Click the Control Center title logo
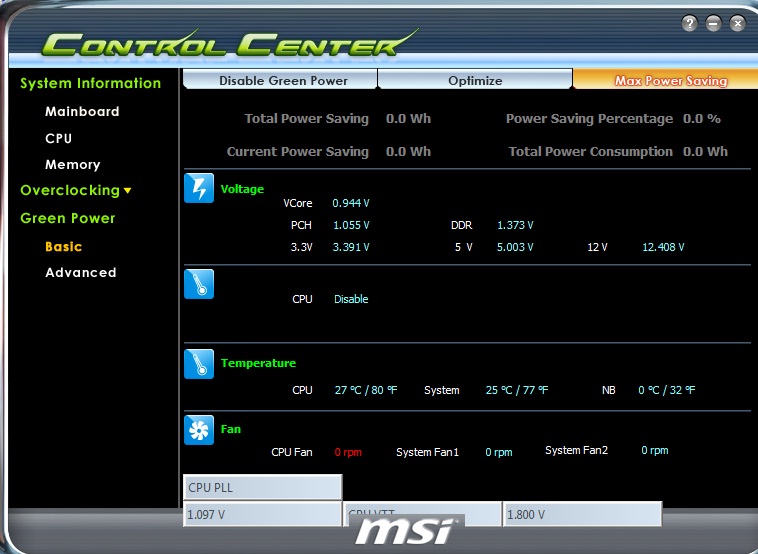Viewport: 758px width, 554px height. 230,44
